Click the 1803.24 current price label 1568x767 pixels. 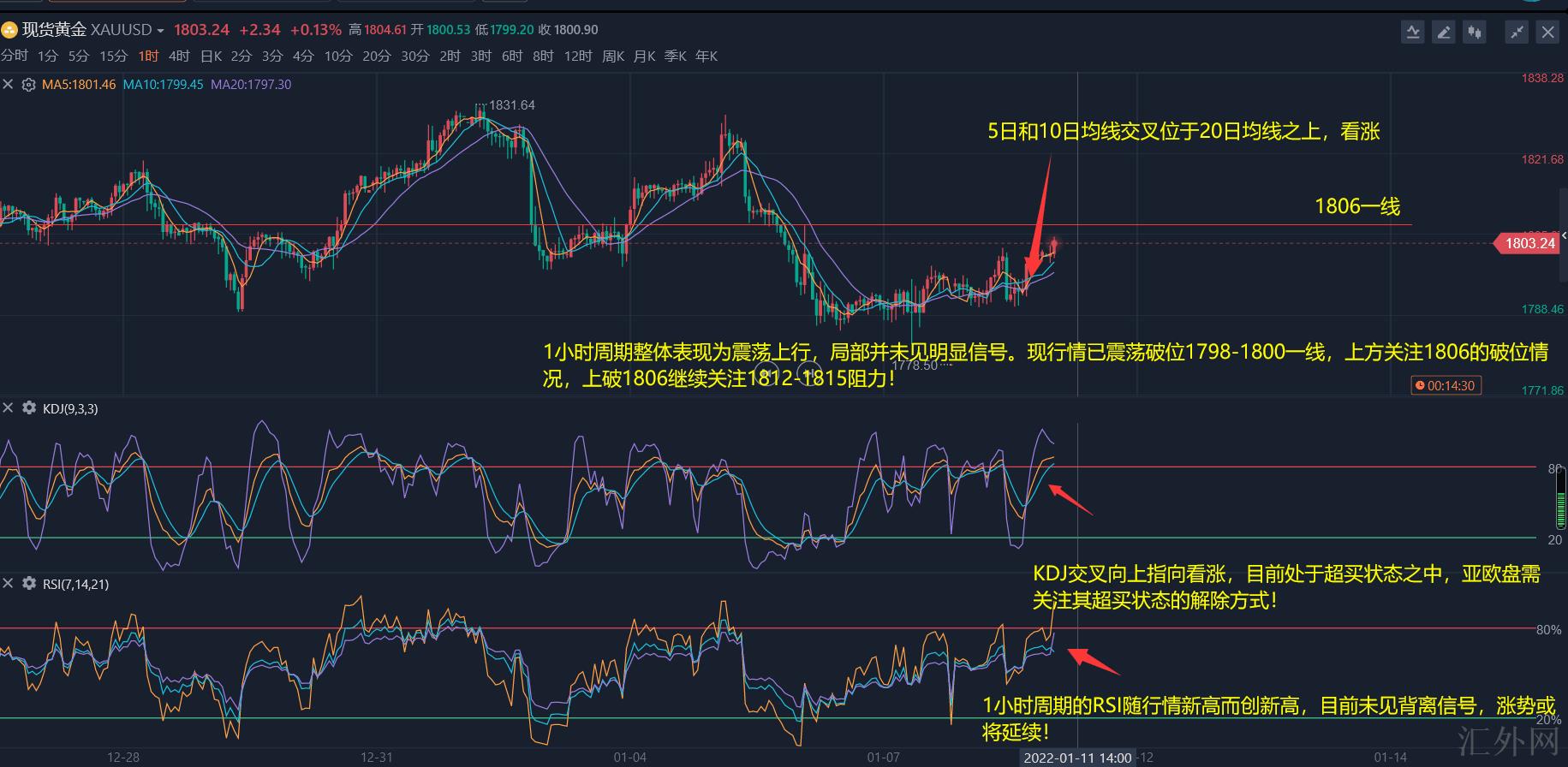1529,243
